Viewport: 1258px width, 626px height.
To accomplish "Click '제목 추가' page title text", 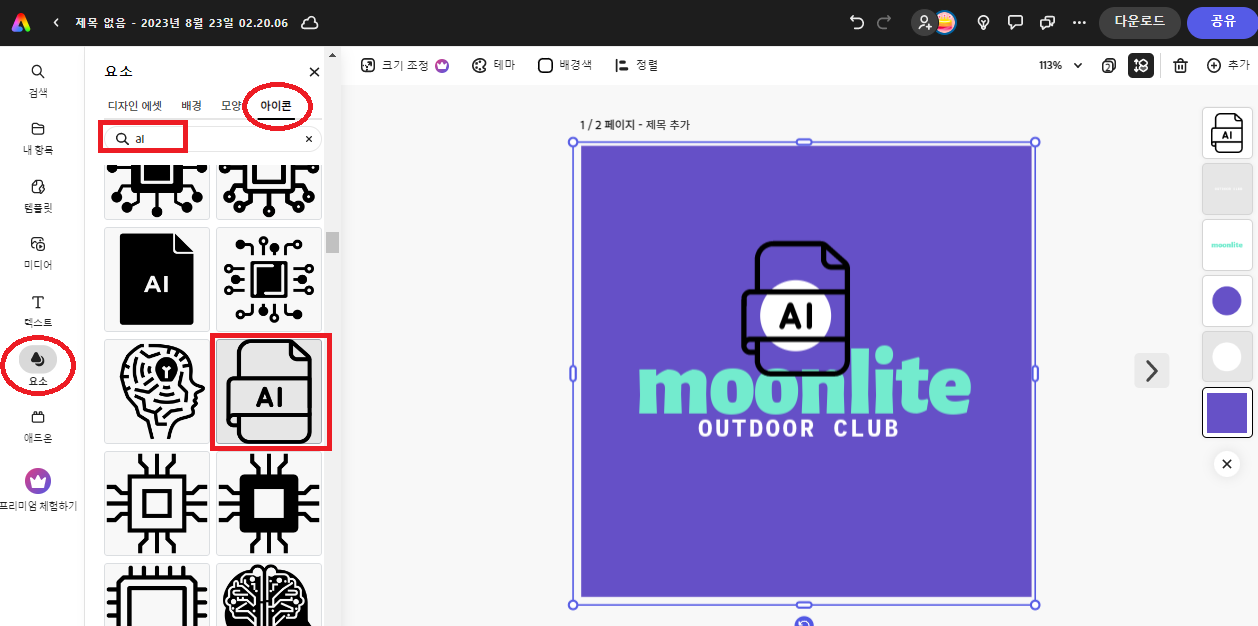I will click(668, 125).
